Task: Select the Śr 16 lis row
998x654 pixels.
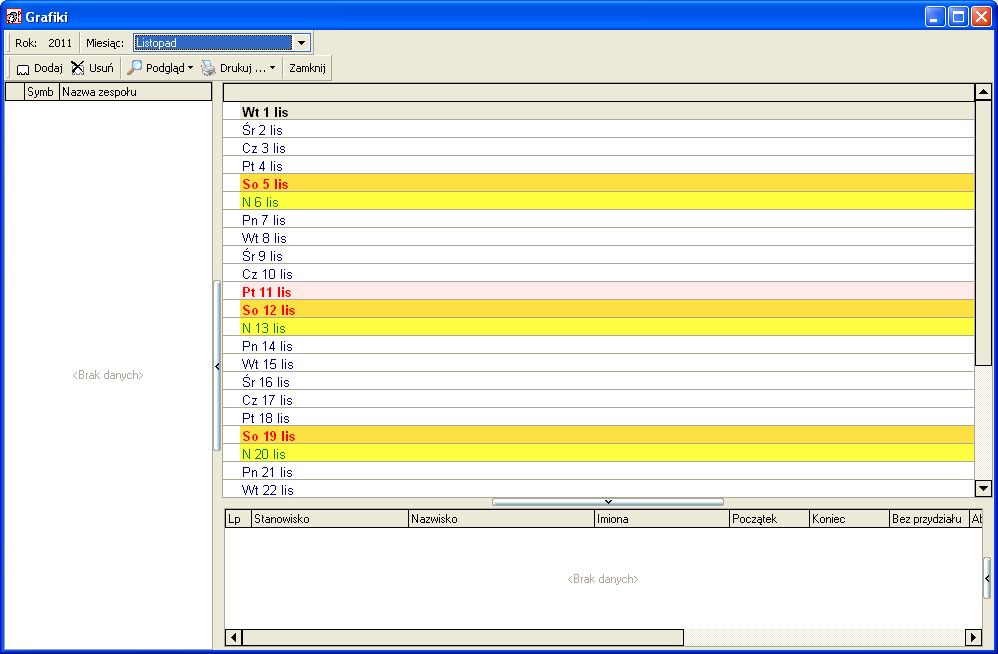Action: pos(598,382)
